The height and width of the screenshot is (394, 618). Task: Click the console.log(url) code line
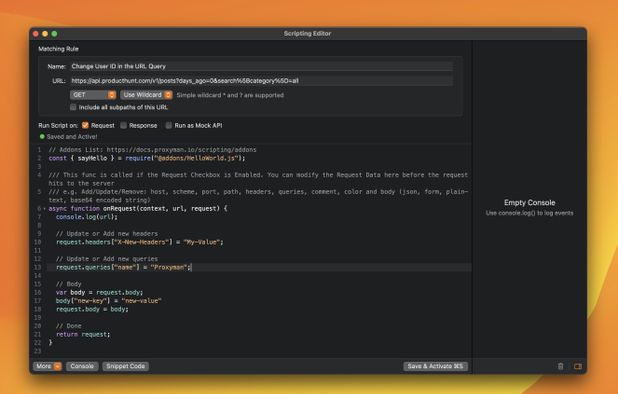(x=87, y=217)
